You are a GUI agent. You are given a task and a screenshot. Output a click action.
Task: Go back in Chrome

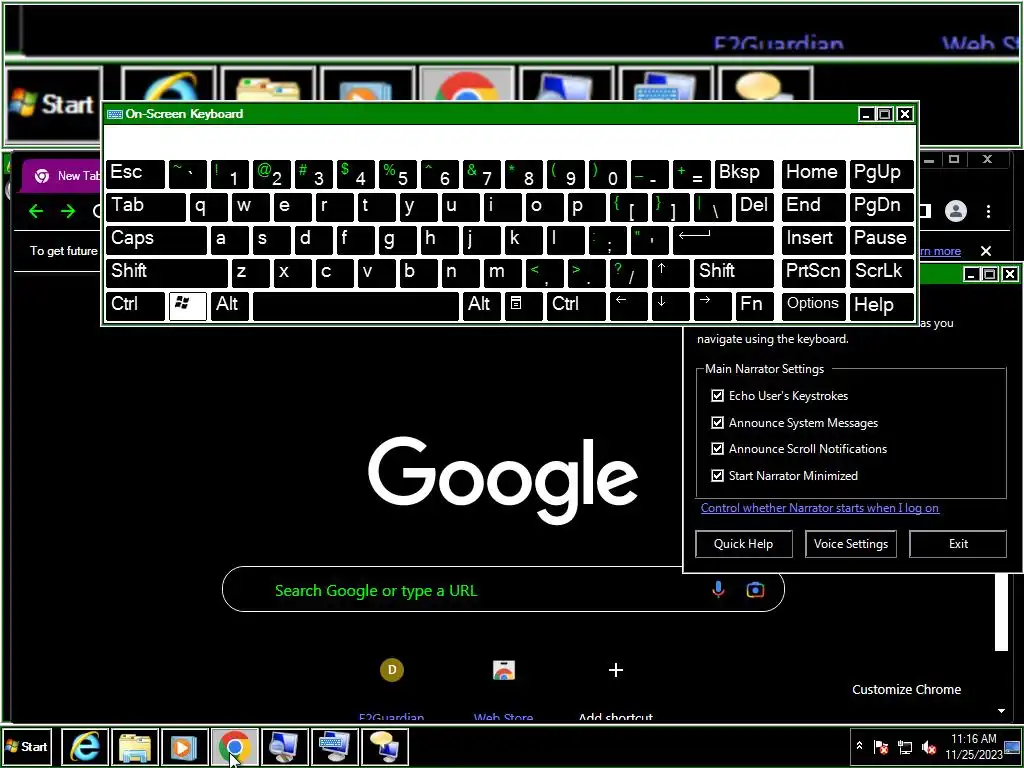pyautogui.click(x=36, y=211)
